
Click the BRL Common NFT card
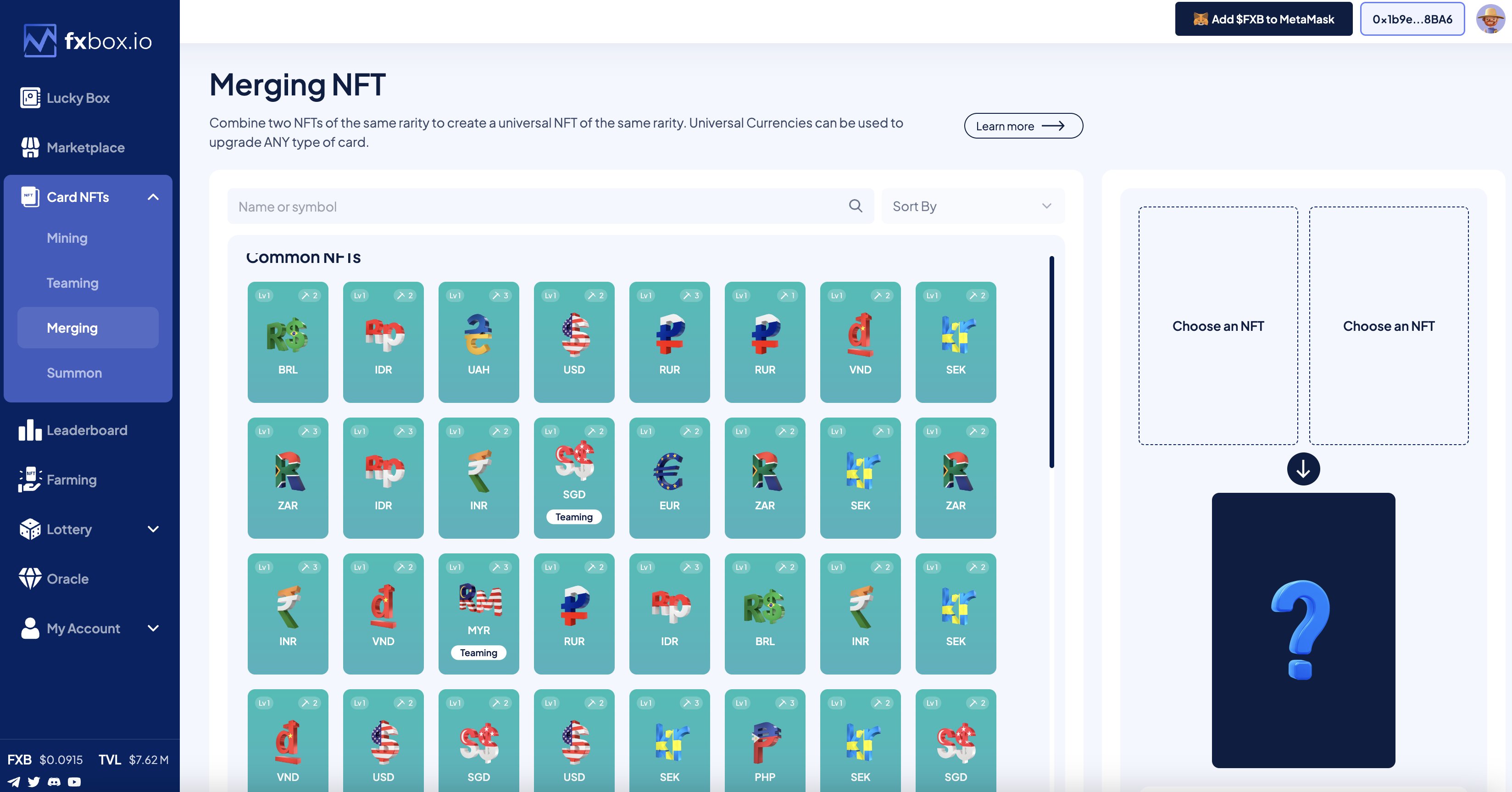[288, 341]
